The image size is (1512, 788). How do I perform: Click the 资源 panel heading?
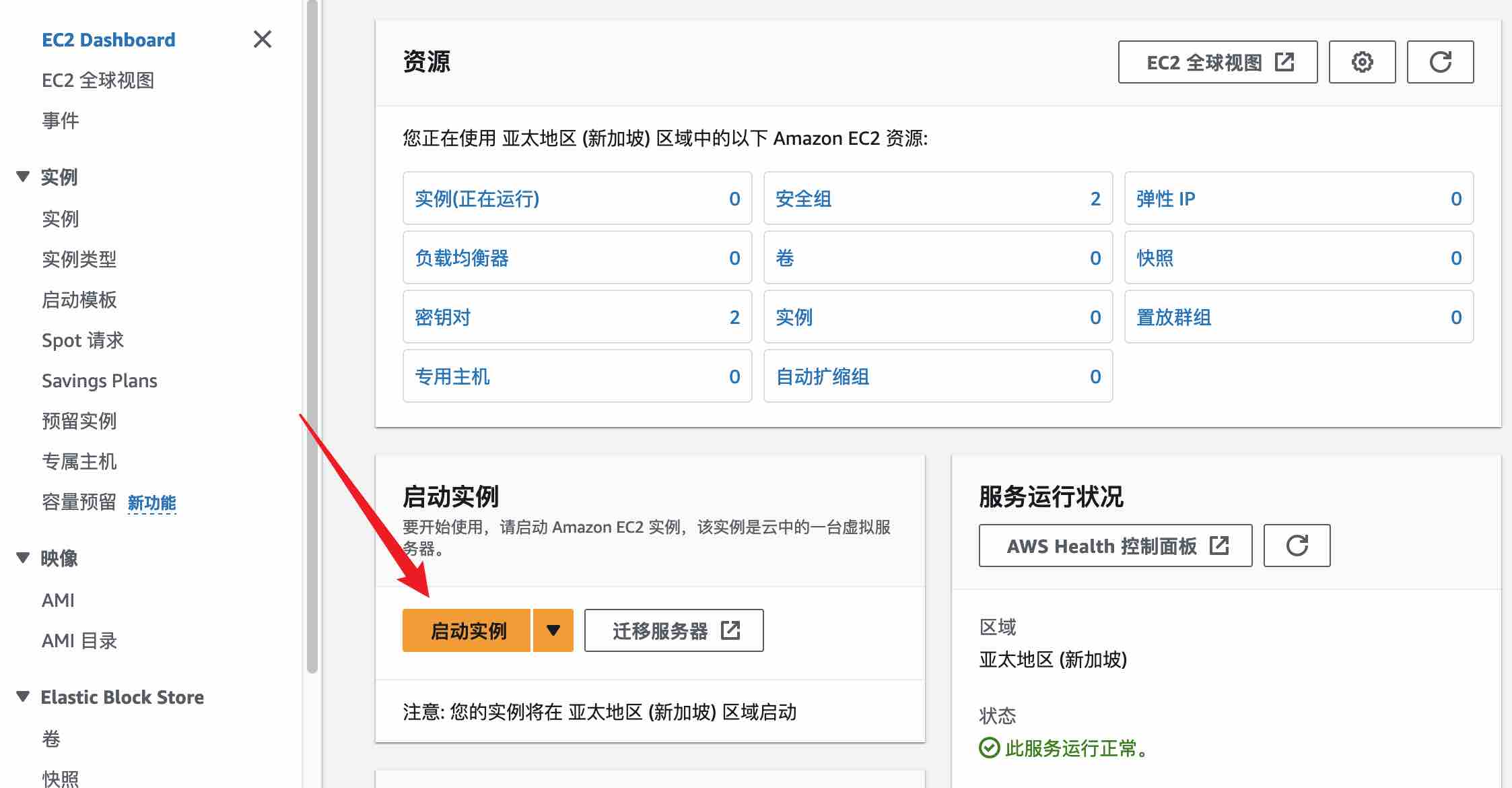click(x=427, y=61)
